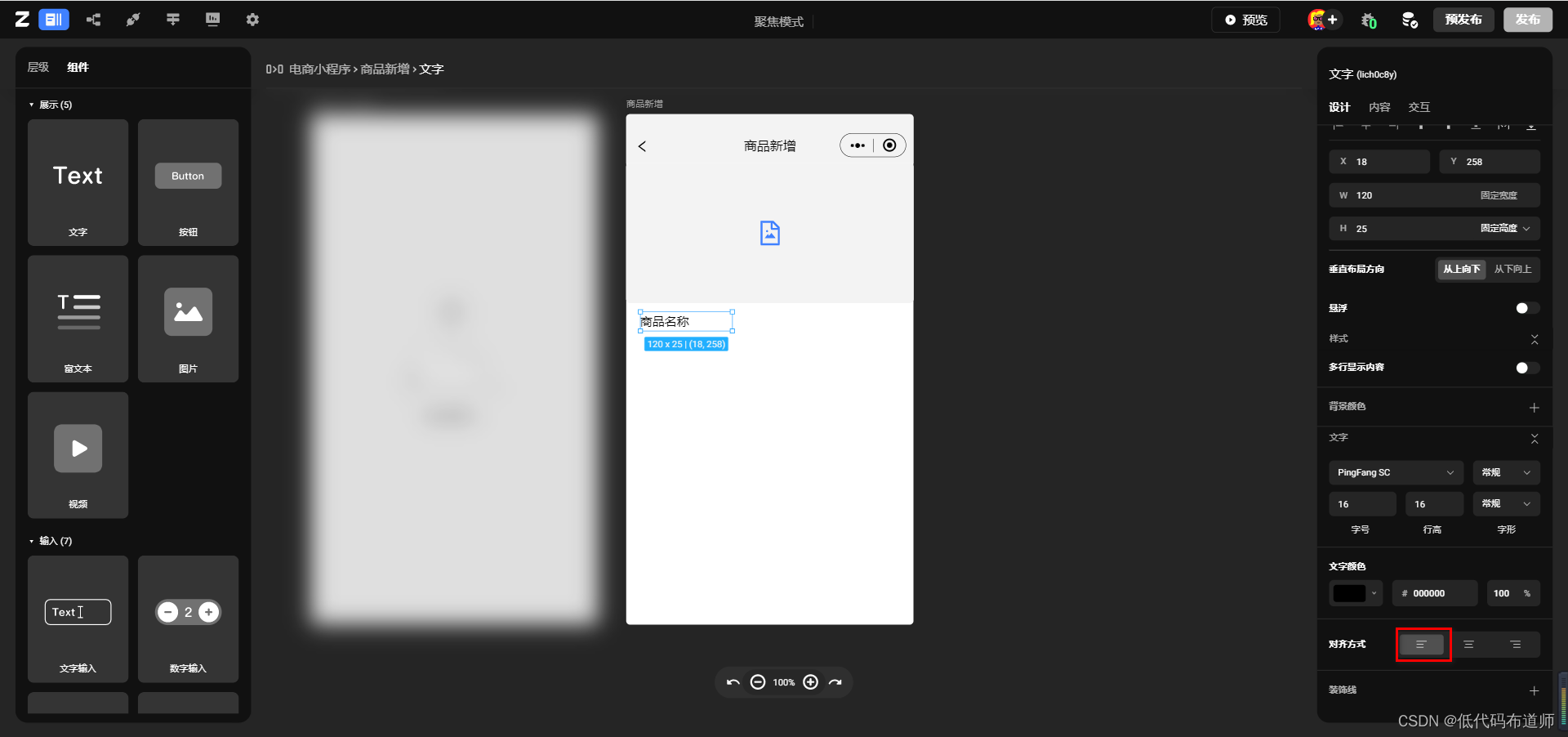
Task: Open the 字形 style dropdown
Action: (1506, 504)
